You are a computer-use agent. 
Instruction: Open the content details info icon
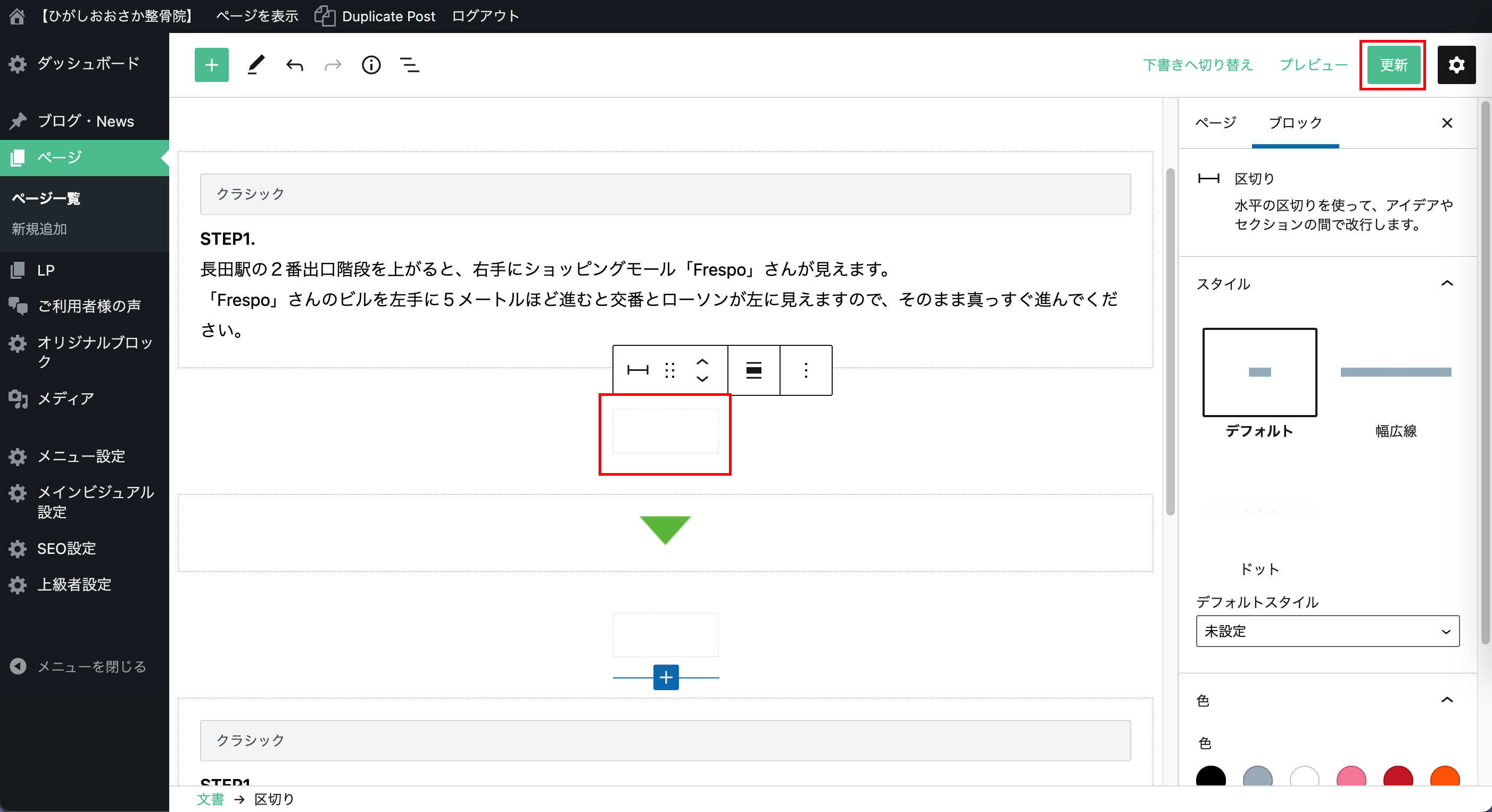(371, 65)
